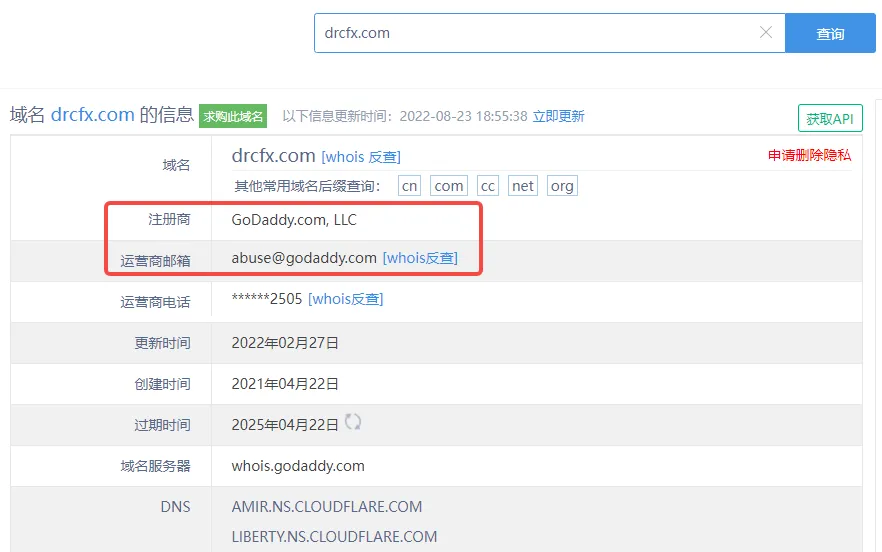Click [whois反查] beside abuse@godaddy.com

click(x=420, y=258)
